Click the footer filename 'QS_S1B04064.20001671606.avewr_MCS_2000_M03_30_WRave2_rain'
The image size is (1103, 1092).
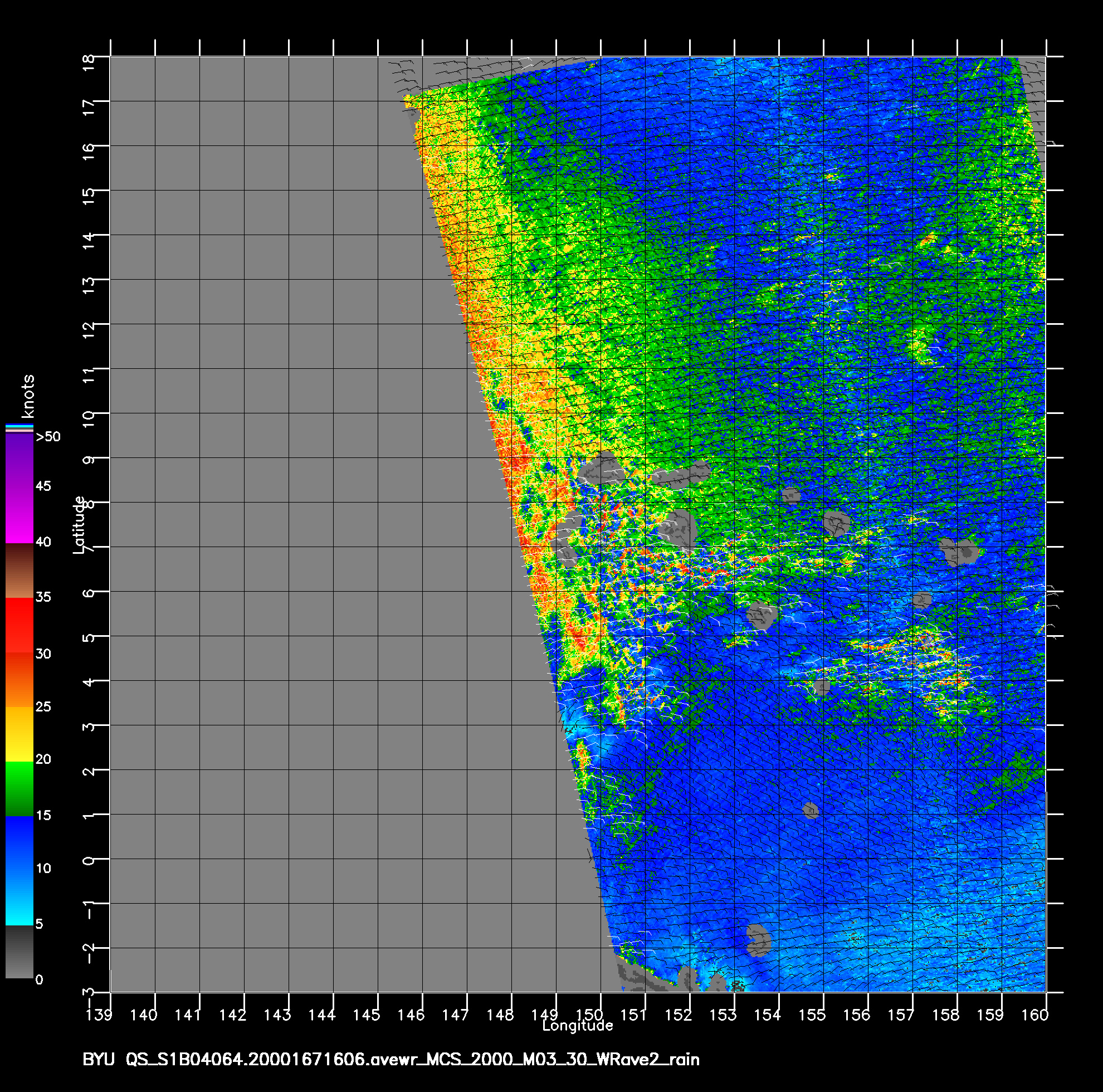coord(413,1060)
